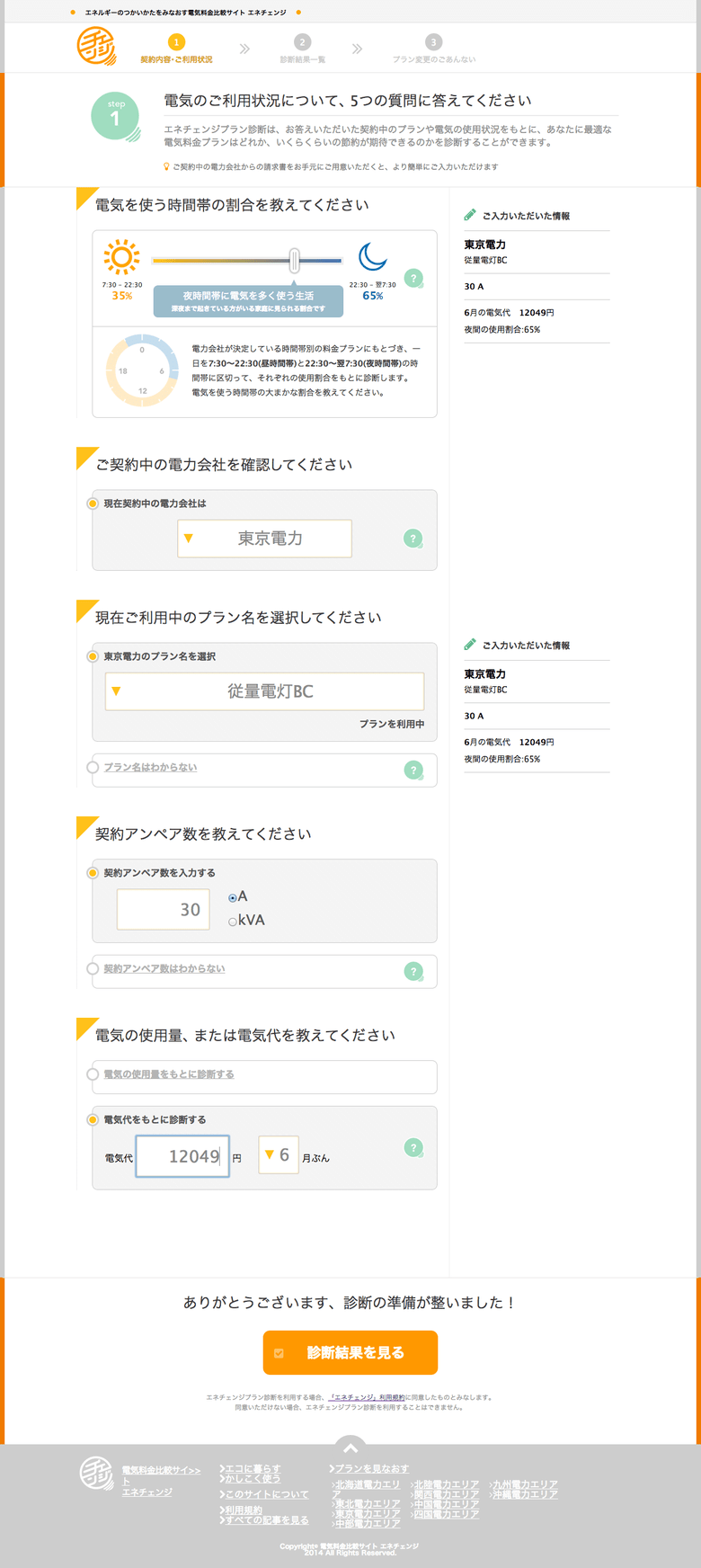Open the 東京電力エリア footer link
Image resolution: width=701 pixels, height=1568 pixels.
coord(368,1514)
